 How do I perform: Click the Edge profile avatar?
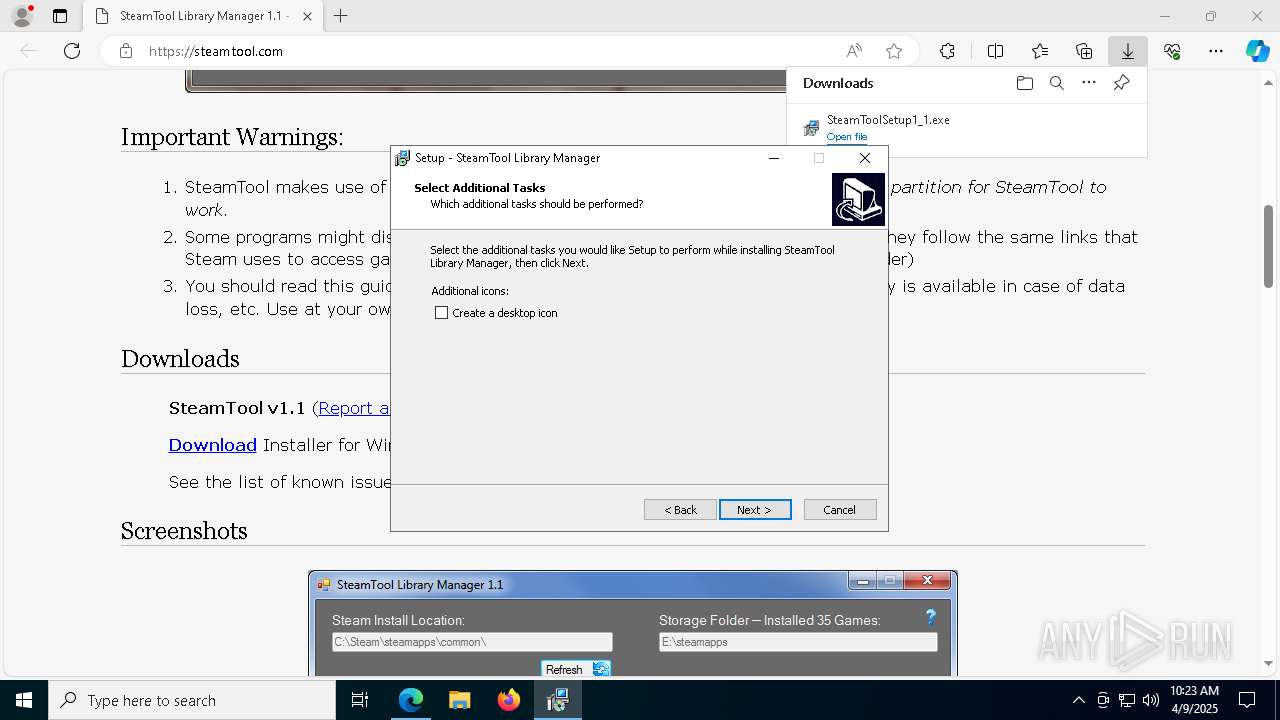22,16
